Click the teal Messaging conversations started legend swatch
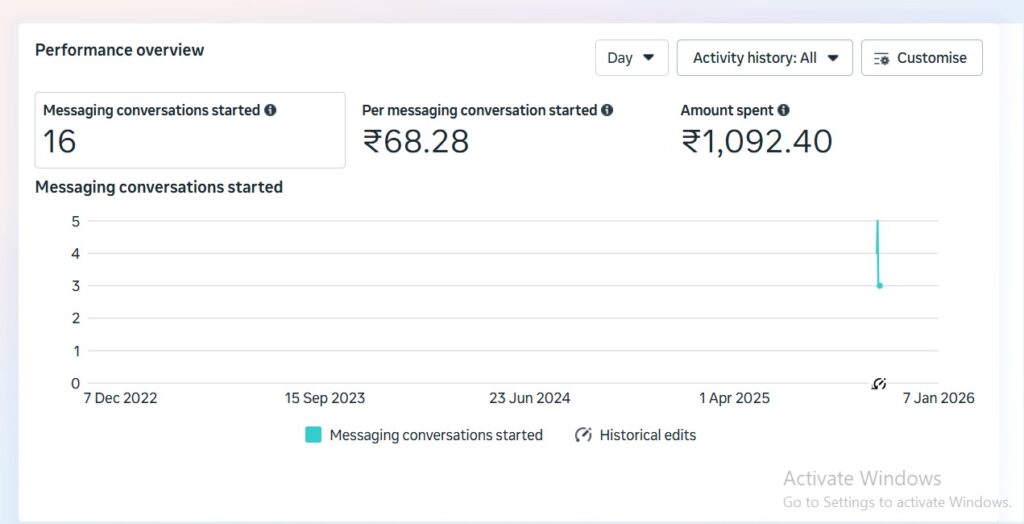This screenshot has width=1024, height=524. (x=314, y=435)
